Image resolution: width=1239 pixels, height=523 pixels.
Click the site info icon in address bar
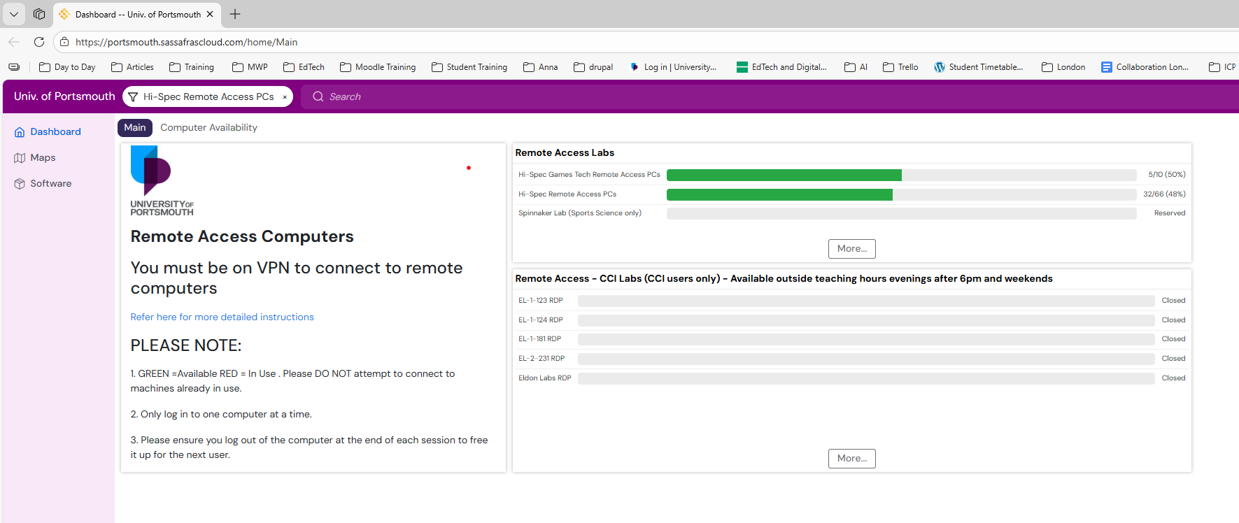(x=64, y=42)
